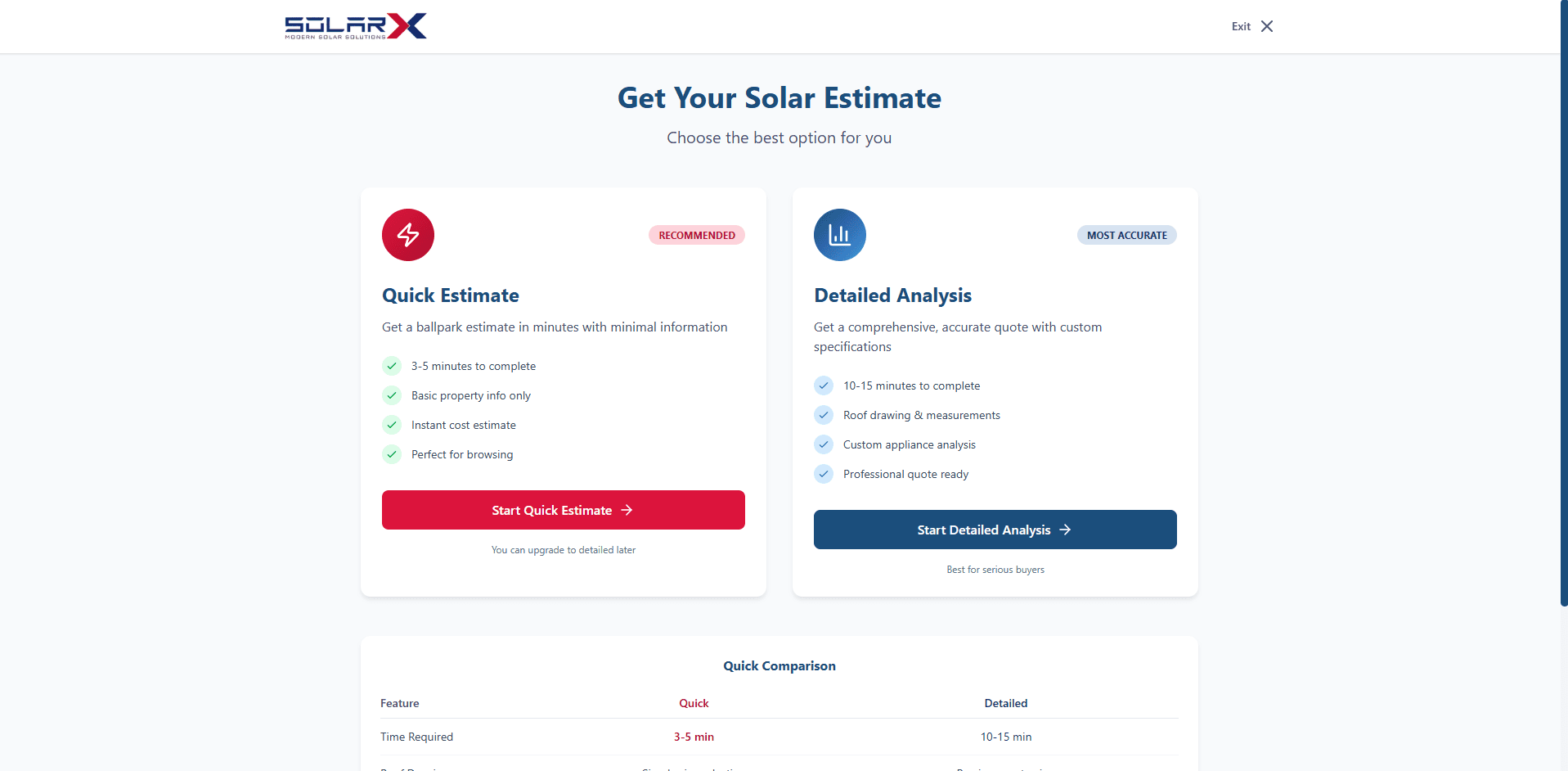Screen dimensions: 1568x771
Task: Click the arrow icon inside Start Quick Estimate
Action: (x=627, y=510)
